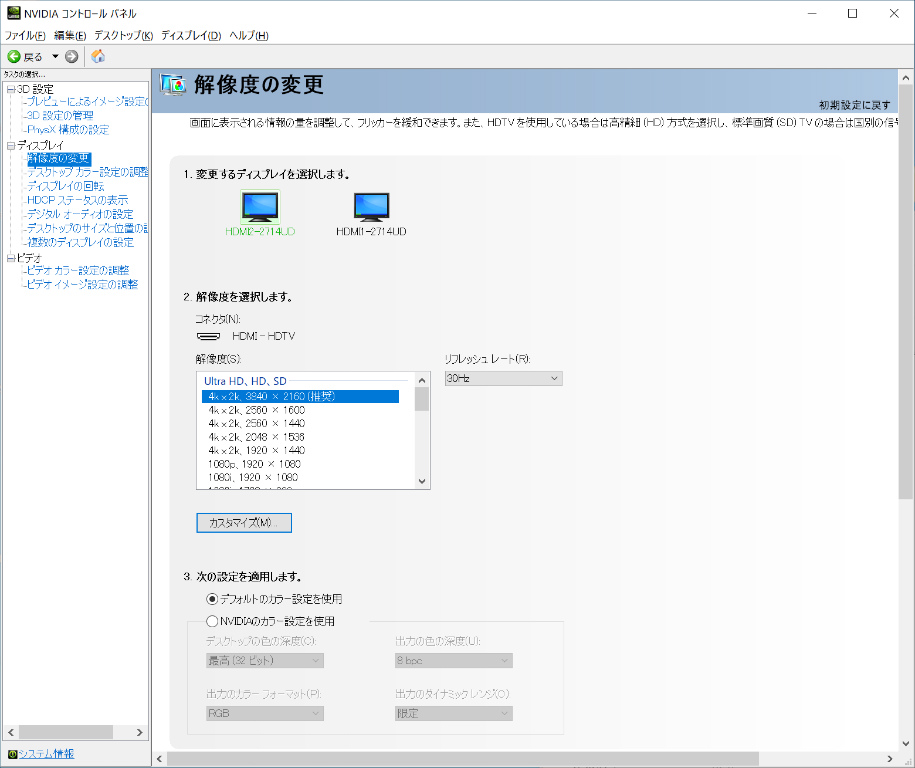The width and height of the screenshot is (915, 768).
Task: Click the システム情報 link
Action: [x=47, y=754]
